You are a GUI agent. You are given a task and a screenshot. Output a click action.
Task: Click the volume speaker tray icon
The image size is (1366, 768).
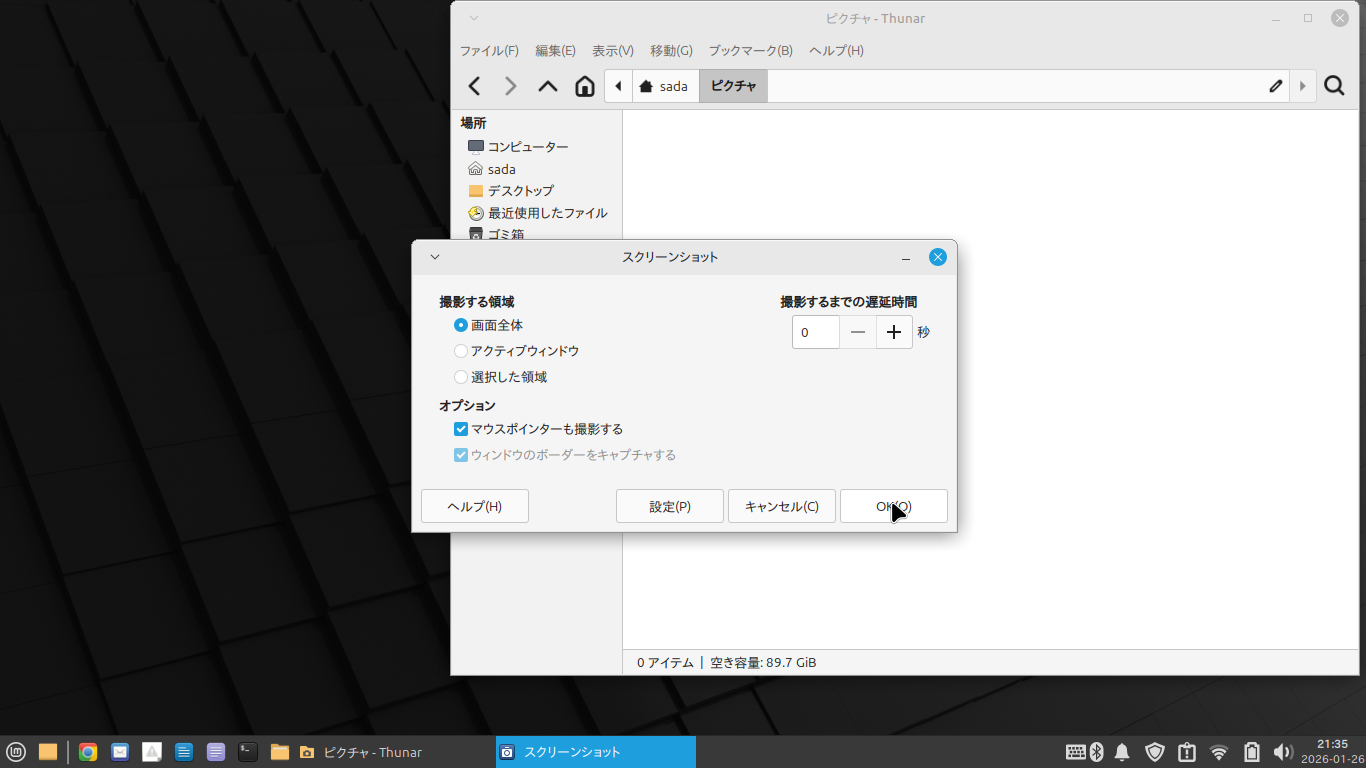click(x=1283, y=752)
